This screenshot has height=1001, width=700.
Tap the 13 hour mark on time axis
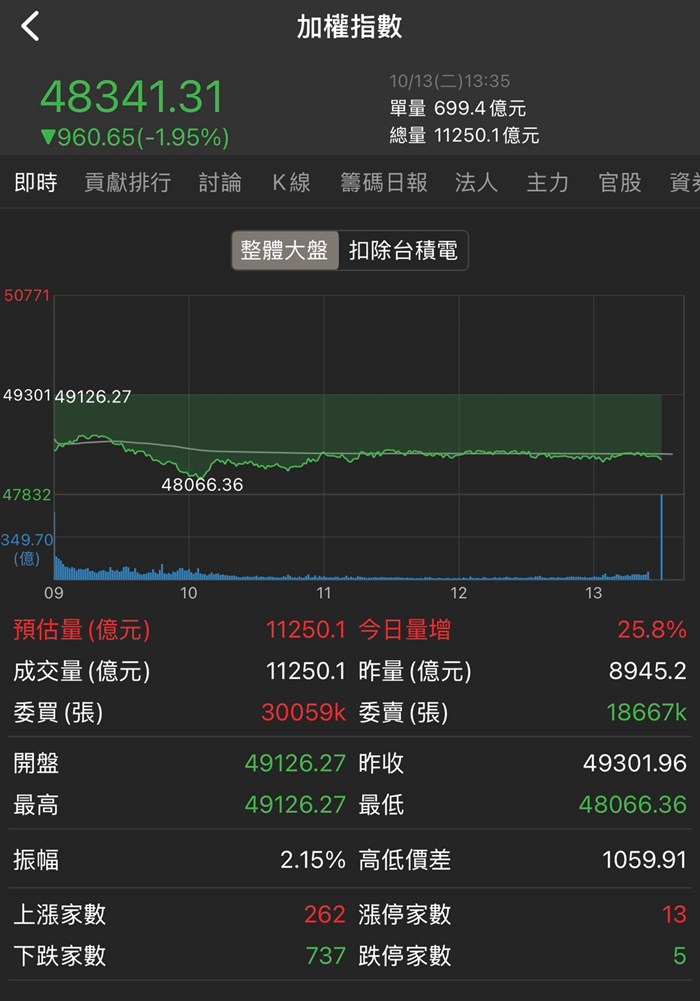pos(593,593)
